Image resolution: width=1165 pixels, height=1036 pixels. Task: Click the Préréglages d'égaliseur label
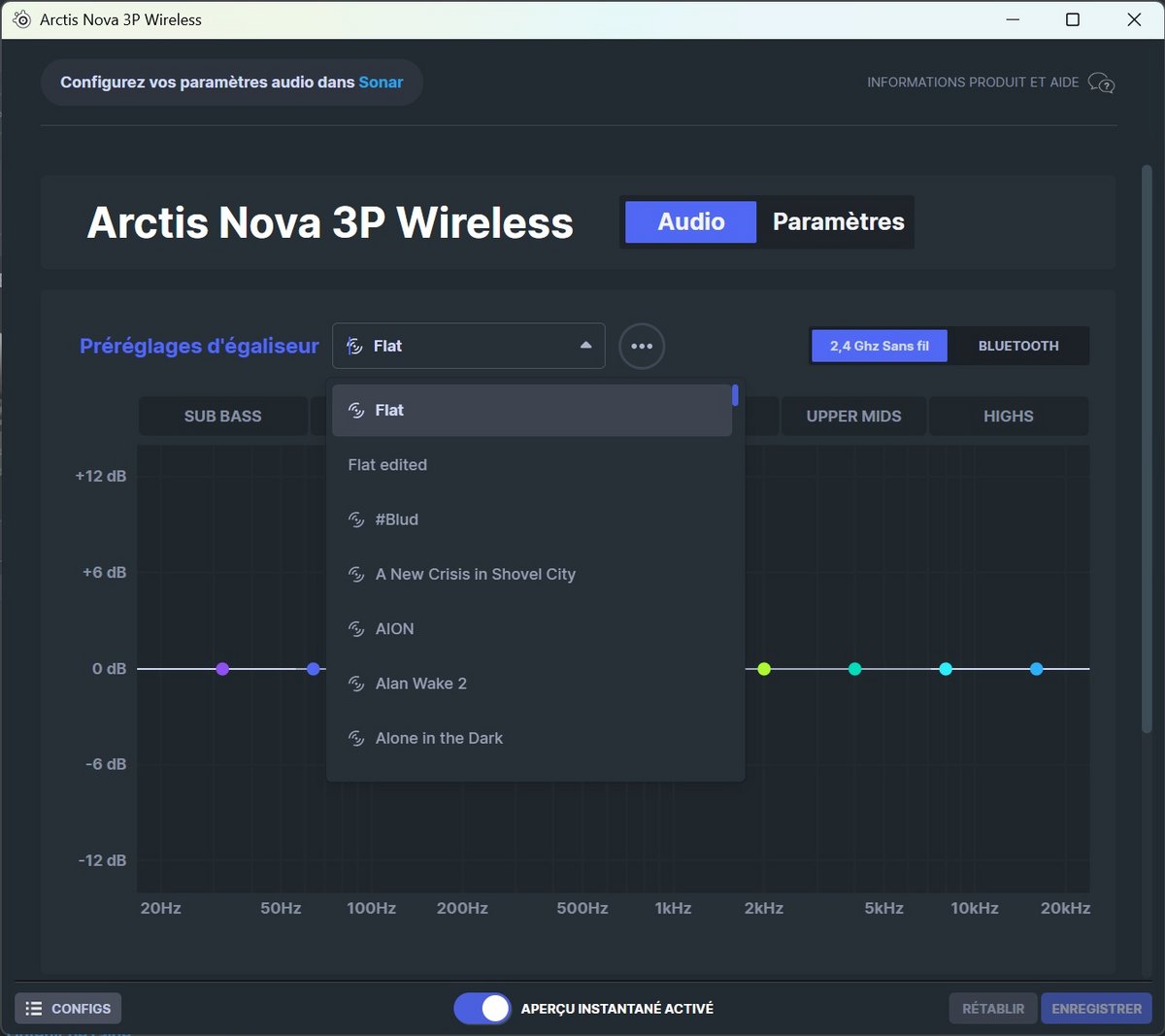(x=199, y=346)
